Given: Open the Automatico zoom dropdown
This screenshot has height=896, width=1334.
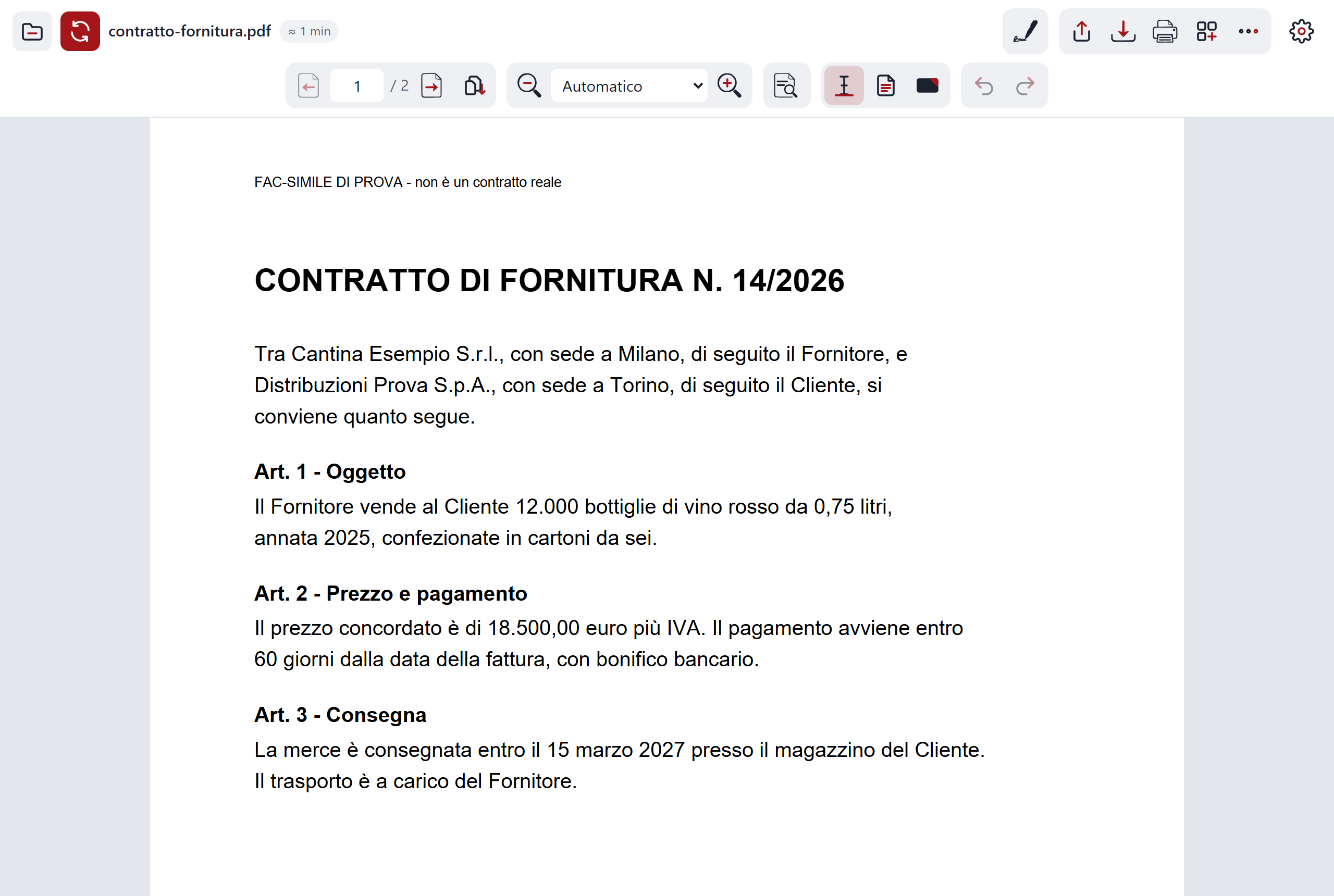Looking at the screenshot, I should pos(629,86).
